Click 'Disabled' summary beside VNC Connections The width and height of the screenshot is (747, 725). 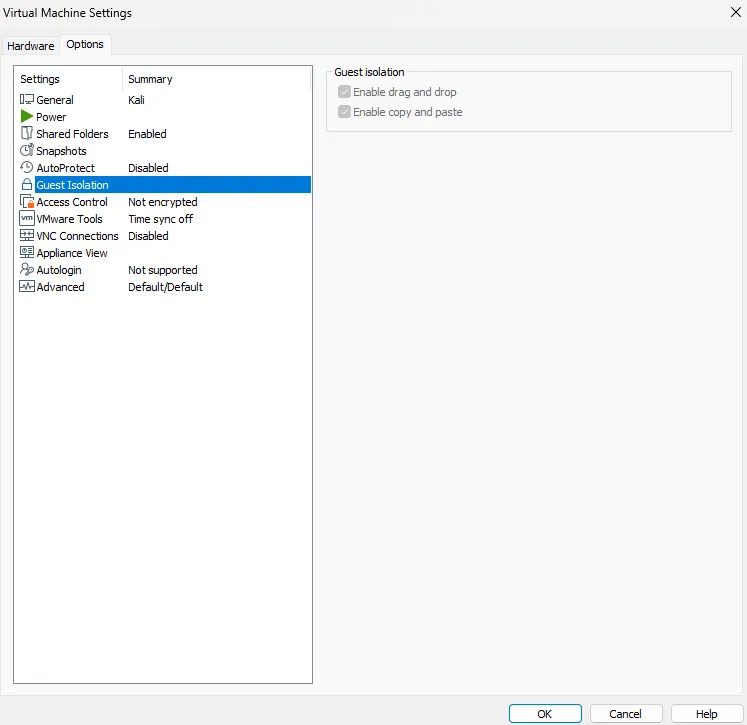(148, 236)
